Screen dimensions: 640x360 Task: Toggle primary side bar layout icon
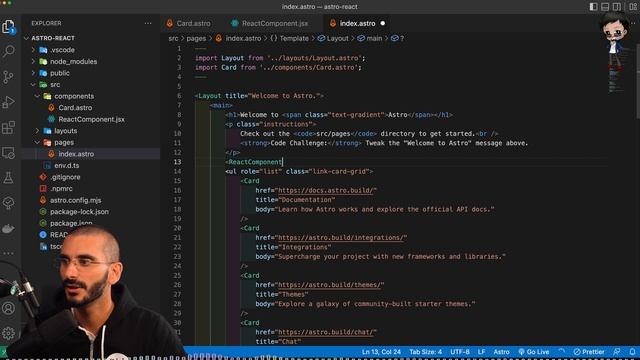pyautogui.click(x=593, y=7)
